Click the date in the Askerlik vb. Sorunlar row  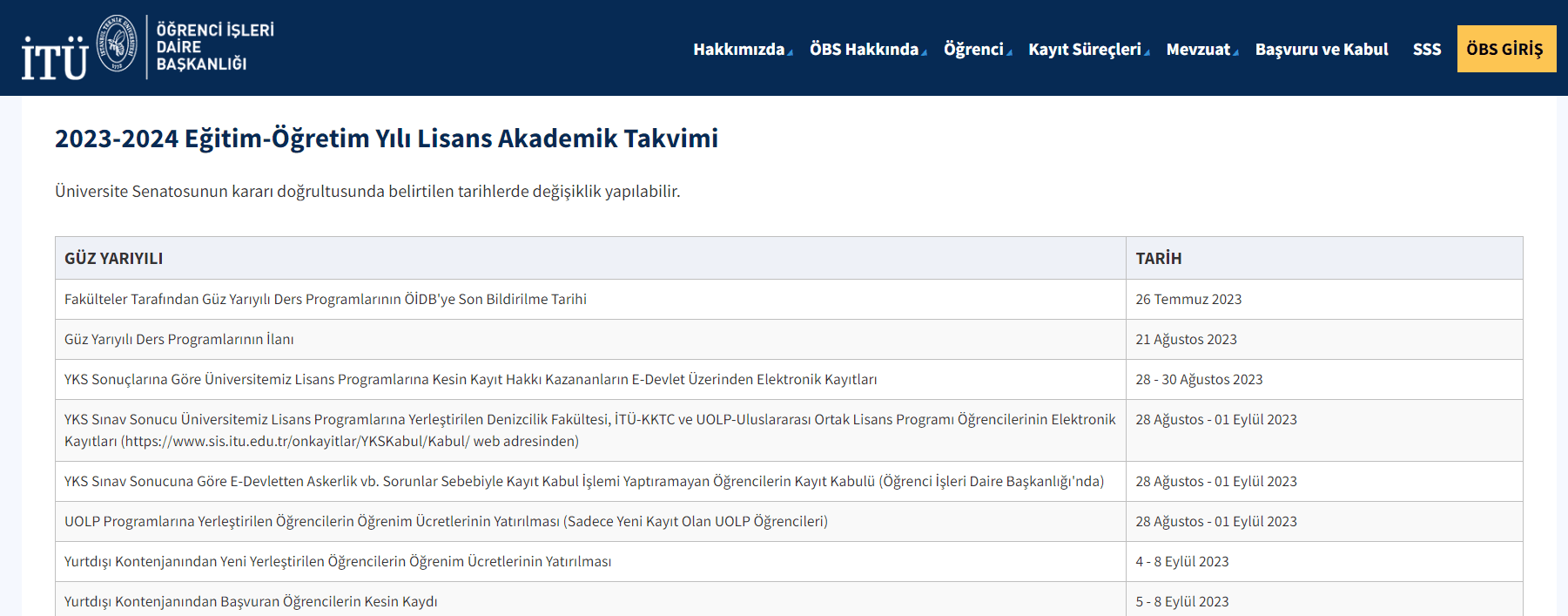(1216, 482)
